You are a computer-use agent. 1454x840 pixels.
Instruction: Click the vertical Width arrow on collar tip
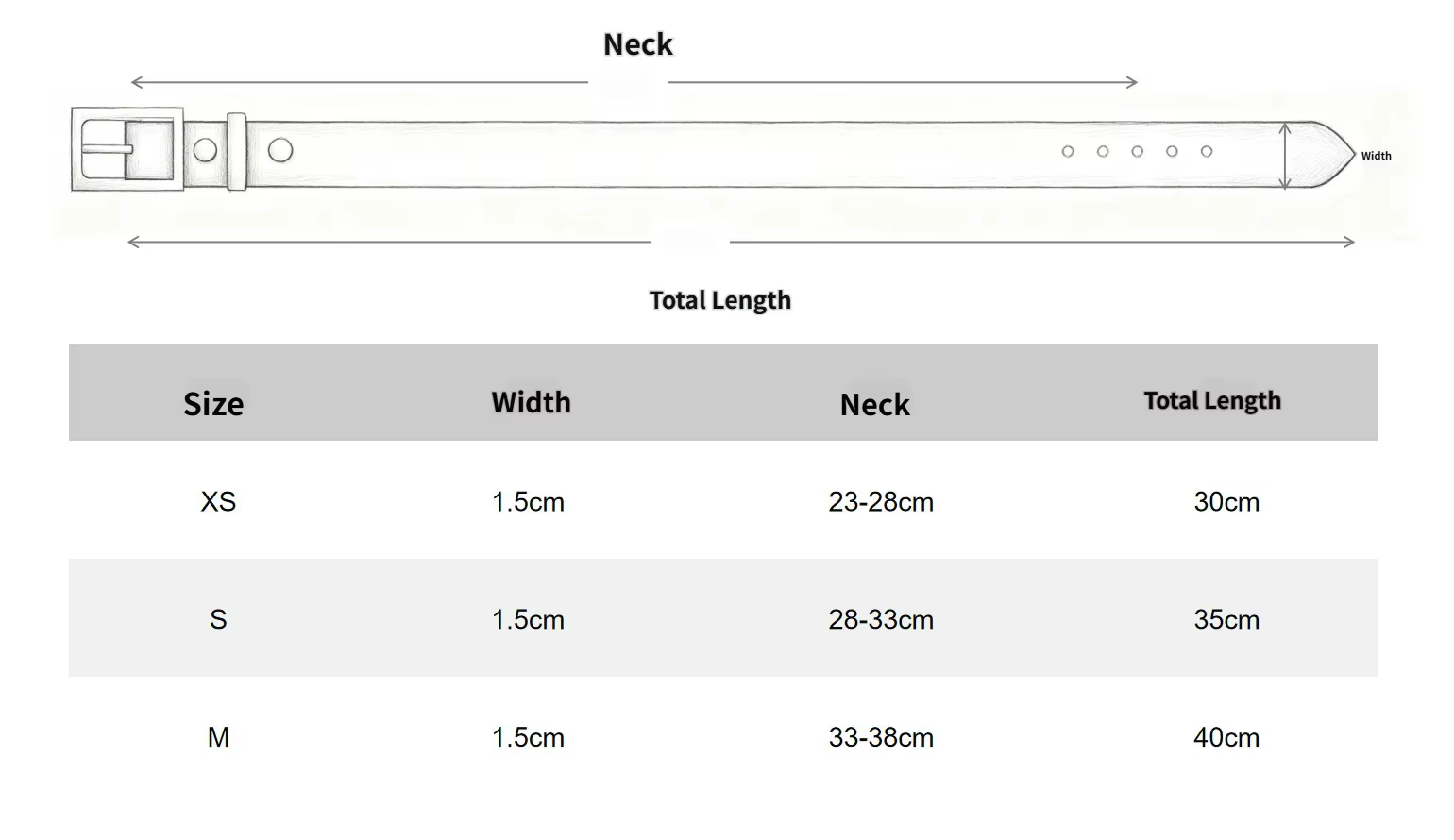click(x=1285, y=156)
